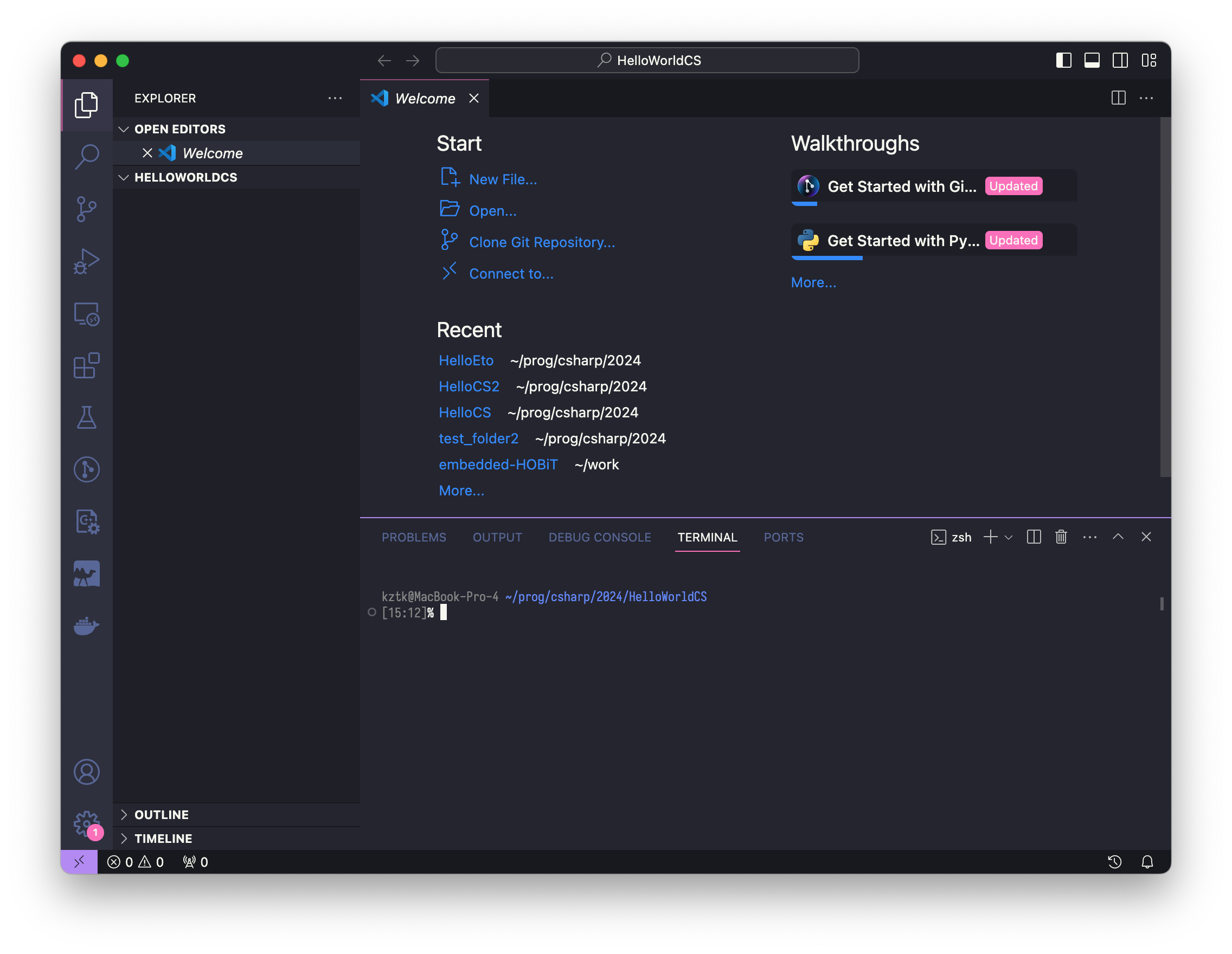Select zsh terminal label
The height and width of the screenshot is (954, 1232).
pyautogui.click(x=951, y=537)
